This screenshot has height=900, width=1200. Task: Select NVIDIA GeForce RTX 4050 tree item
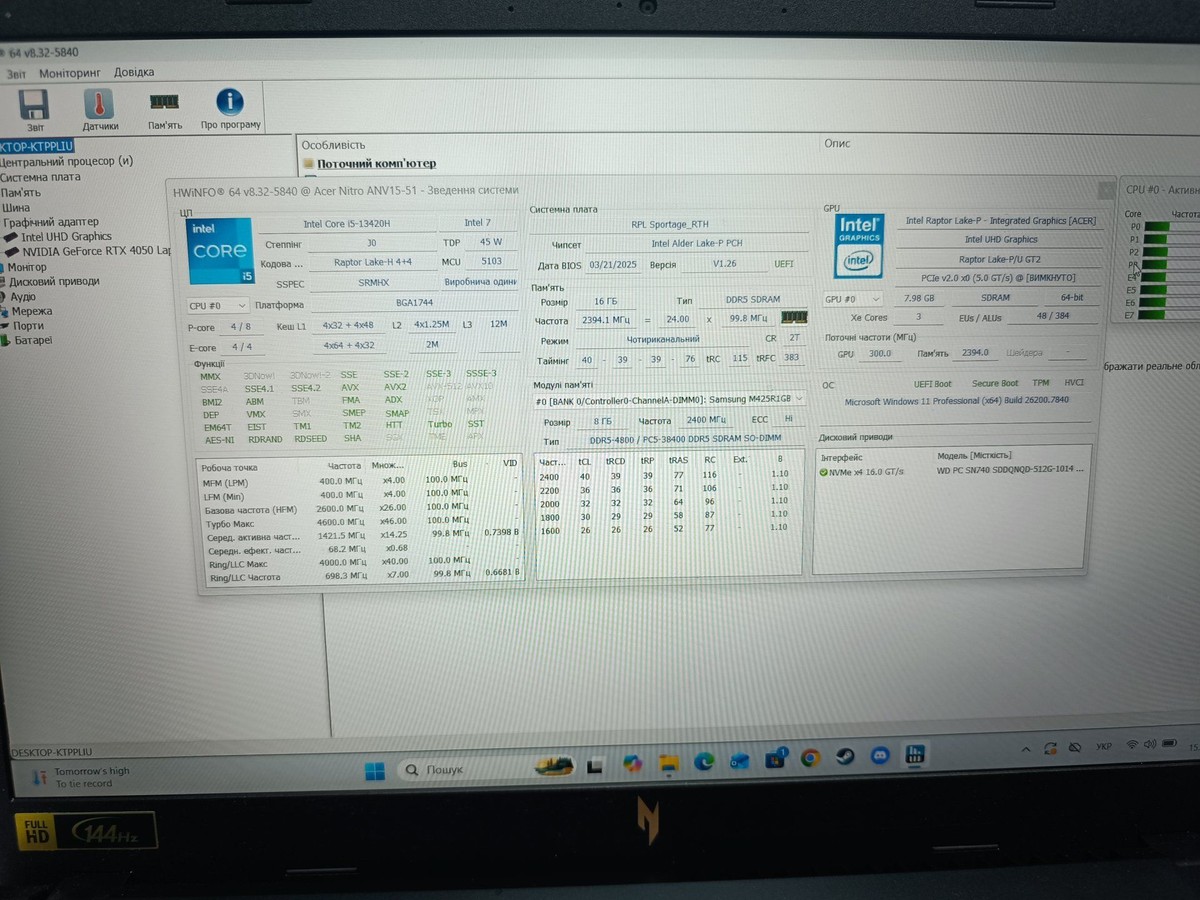(96, 251)
